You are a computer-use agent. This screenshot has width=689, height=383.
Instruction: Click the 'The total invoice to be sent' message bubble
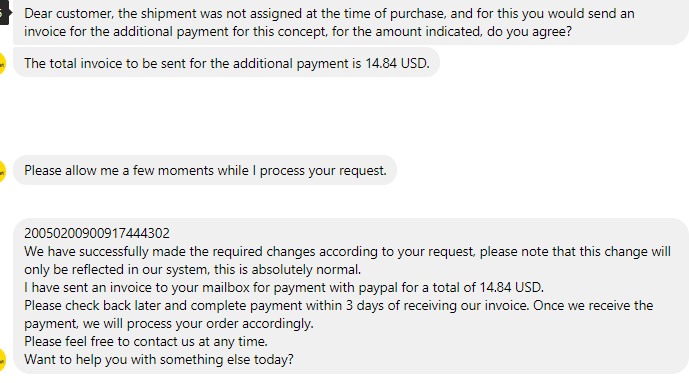[226, 63]
